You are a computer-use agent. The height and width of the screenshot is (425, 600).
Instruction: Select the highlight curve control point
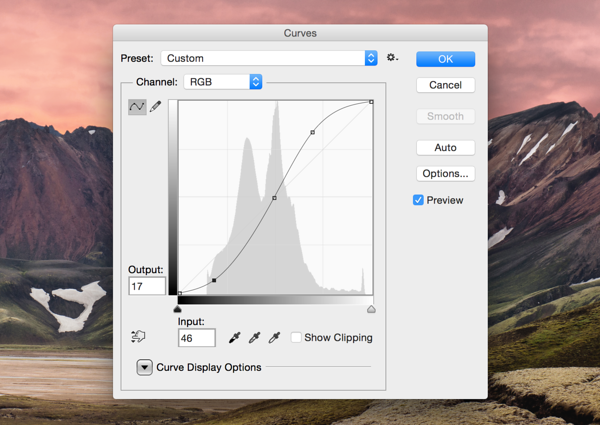[313, 132]
